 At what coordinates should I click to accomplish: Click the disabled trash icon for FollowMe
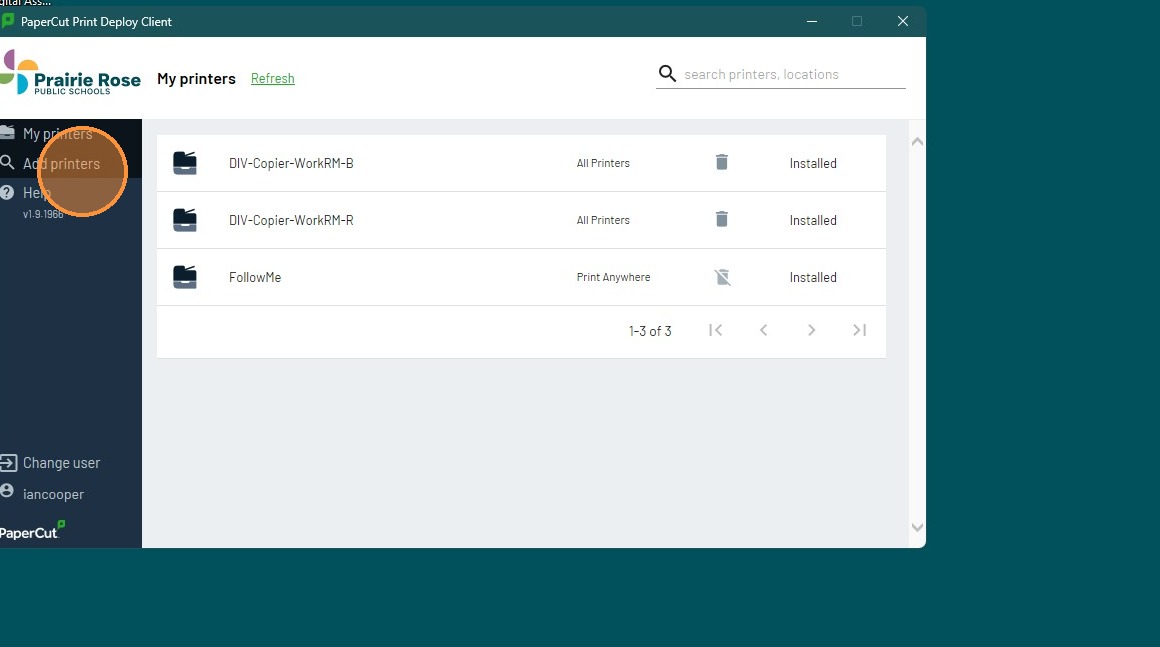pyautogui.click(x=722, y=277)
